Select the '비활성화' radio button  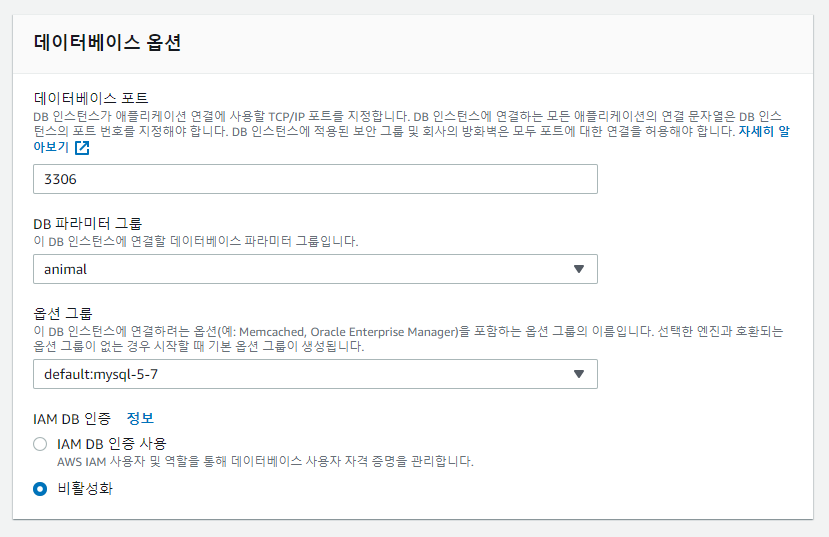tap(40, 489)
